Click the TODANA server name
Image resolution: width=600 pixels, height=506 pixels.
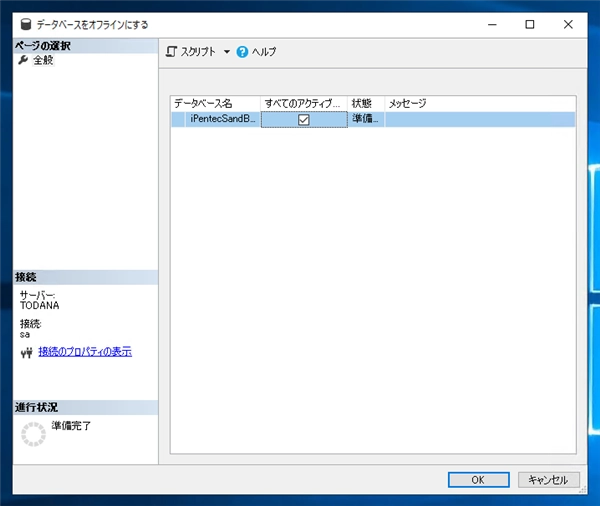(x=40, y=305)
